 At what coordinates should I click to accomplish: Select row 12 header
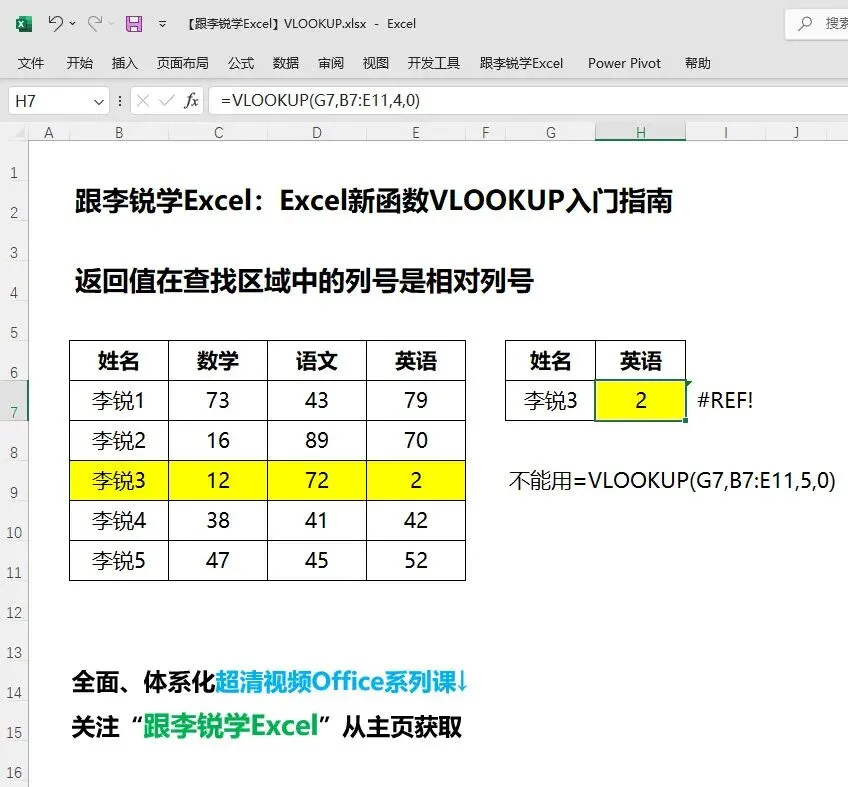point(14,601)
